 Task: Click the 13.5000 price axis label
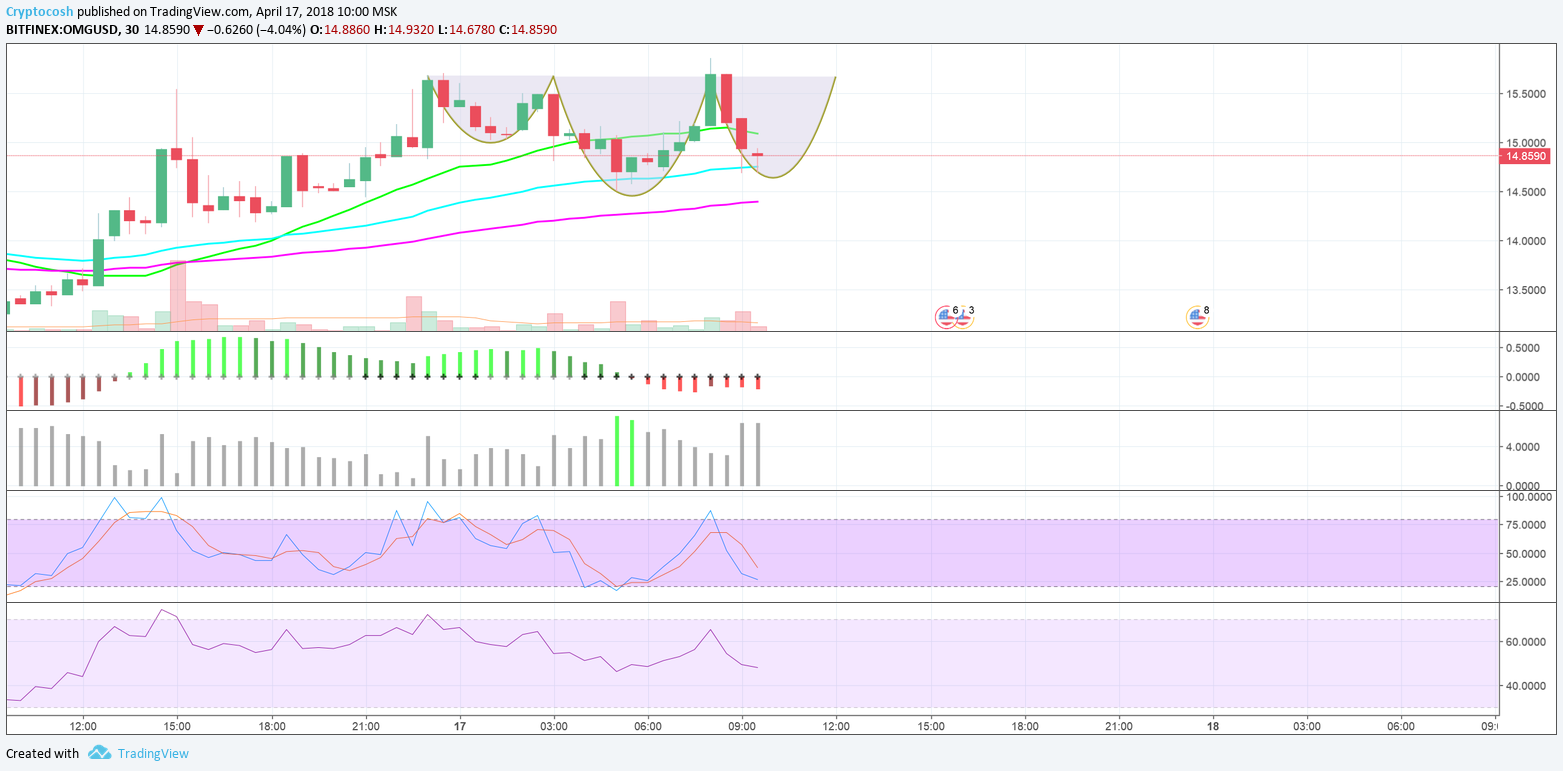(x=1525, y=290)
